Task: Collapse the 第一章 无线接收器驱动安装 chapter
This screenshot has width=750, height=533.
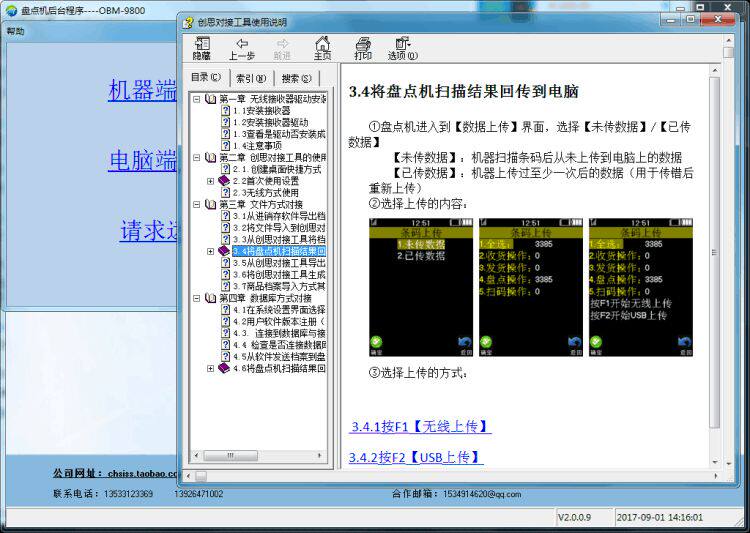Action: (197, 99)
